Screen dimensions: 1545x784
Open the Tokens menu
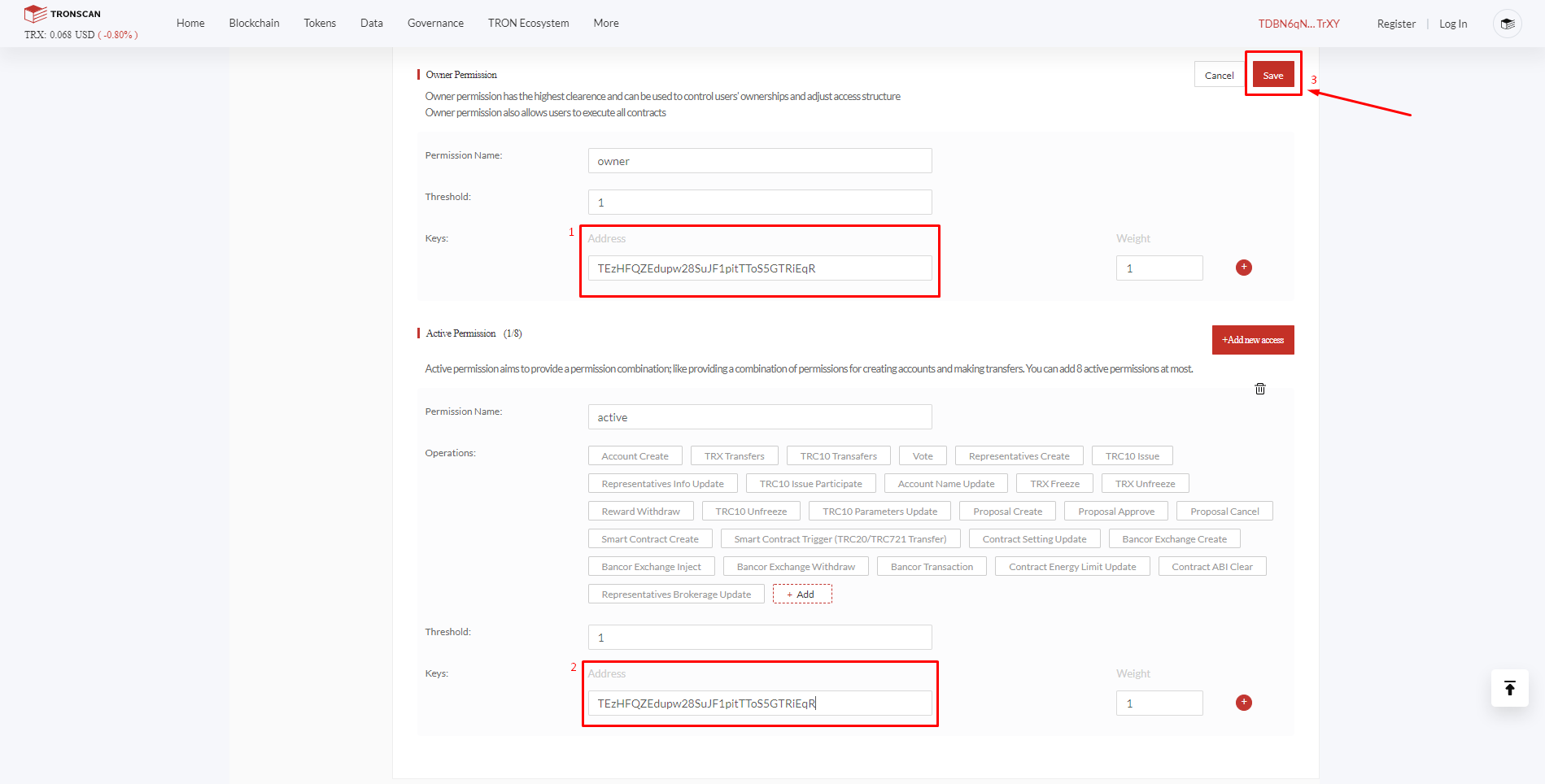pos(320,23)
